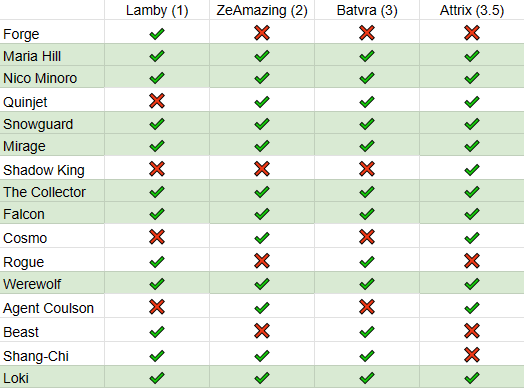Click the red X for Forge under ZeAmazing
This screenshot has height=388, width=524.
coord(262,33)
